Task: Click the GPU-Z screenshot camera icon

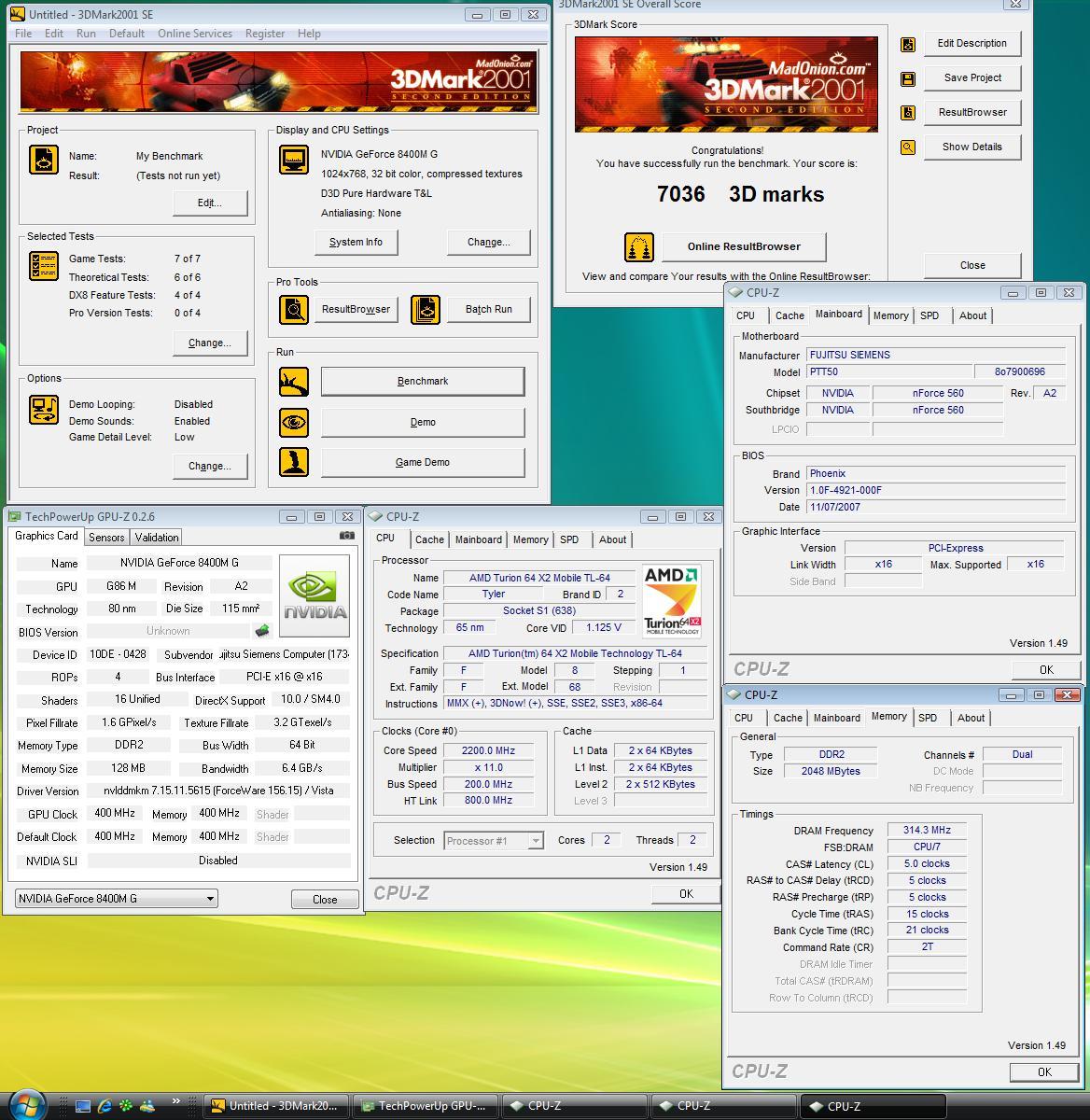Action: point(346,536)
